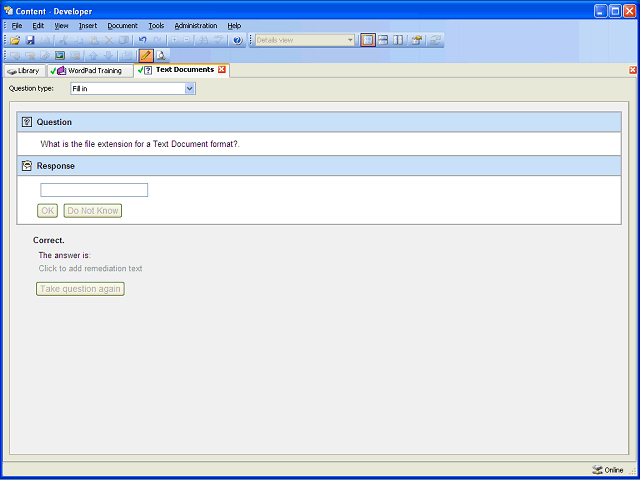Click the scissors Cut icon
Screen dimensions: 640x480
(63, 40)
